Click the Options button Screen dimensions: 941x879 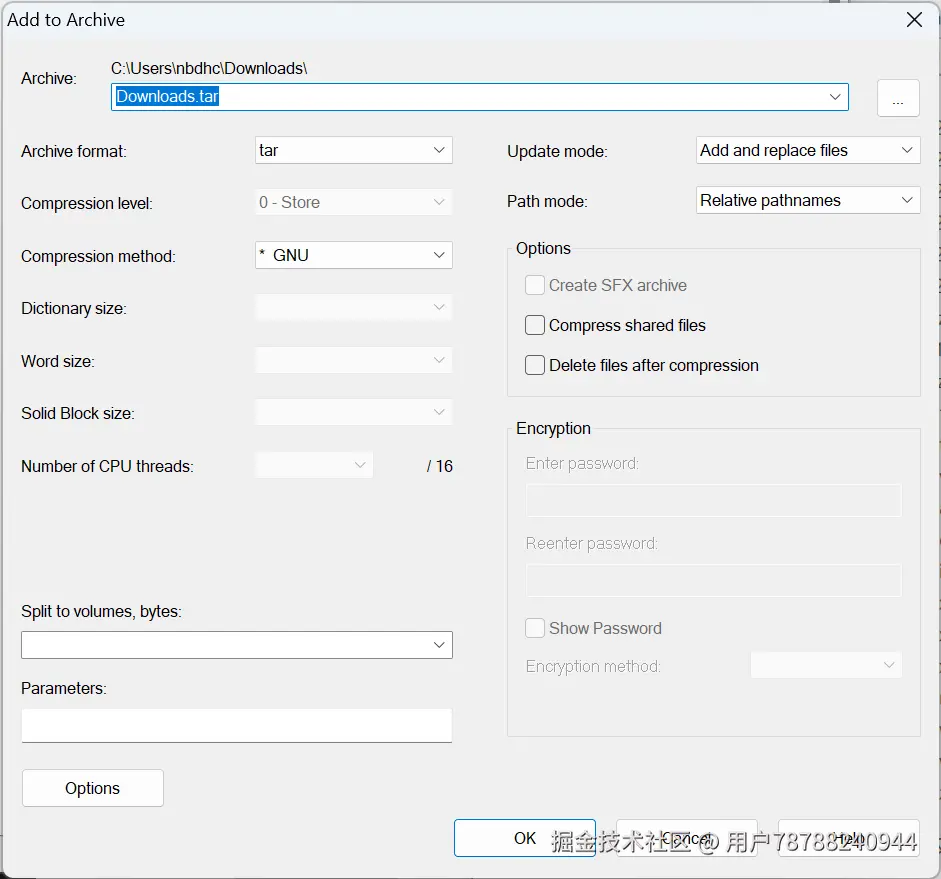[x=92, y=788]
